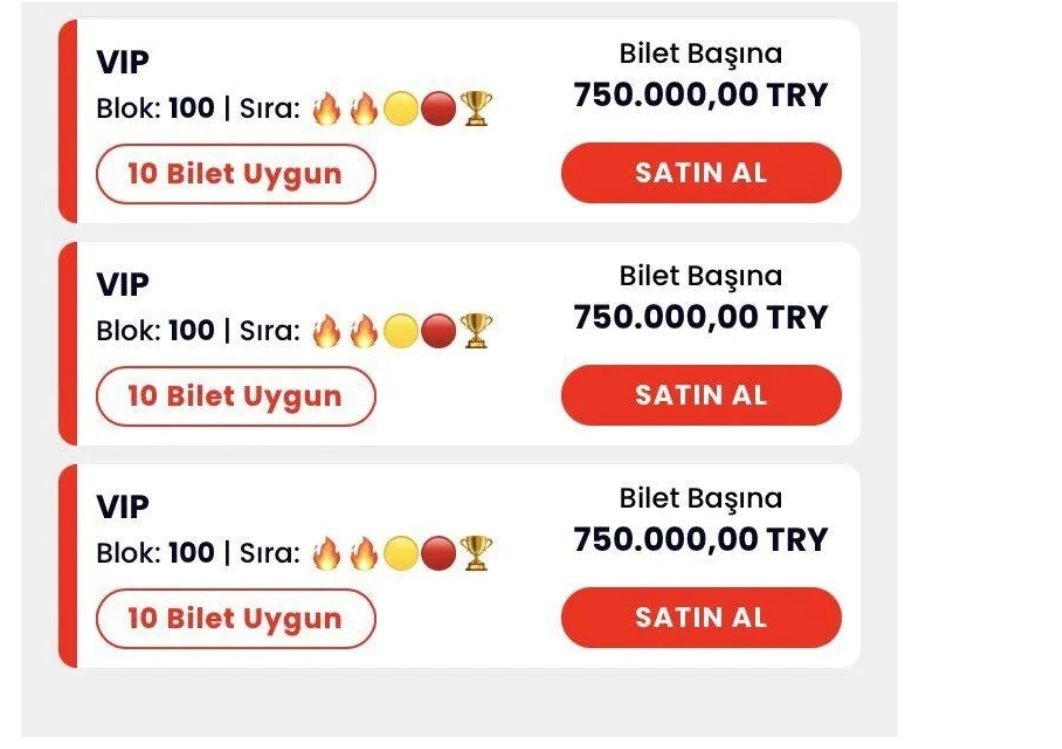Open the second listing's 10 Bilet Uygun pill
The width and height of the screenshot is (1062, 749).
235,397
